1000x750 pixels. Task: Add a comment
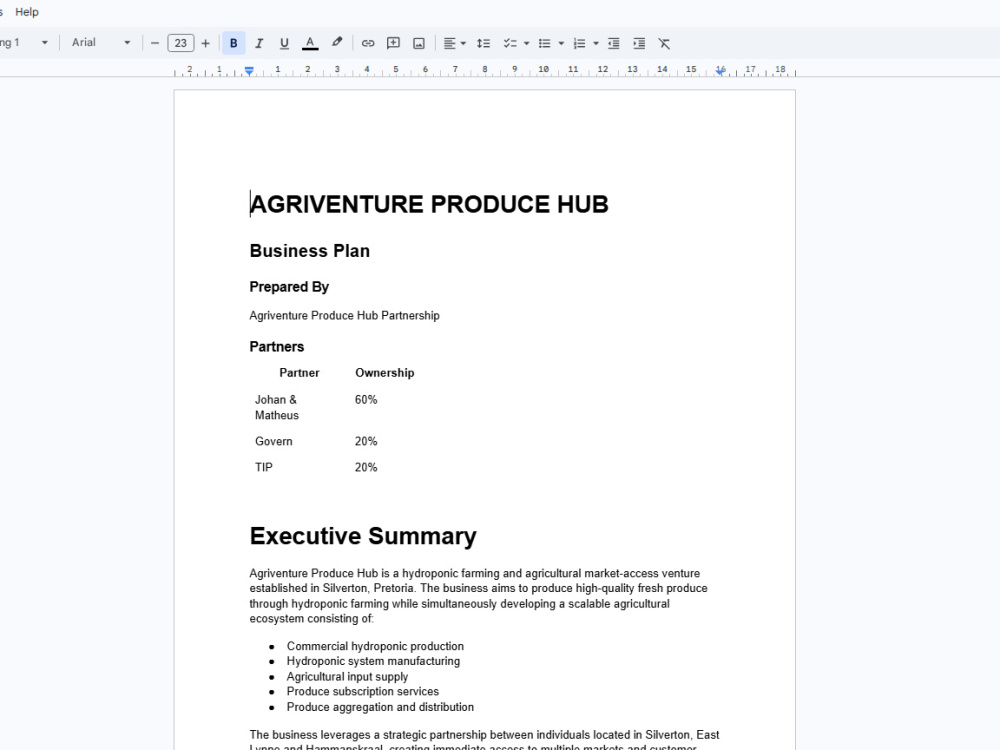pos(393,43)
